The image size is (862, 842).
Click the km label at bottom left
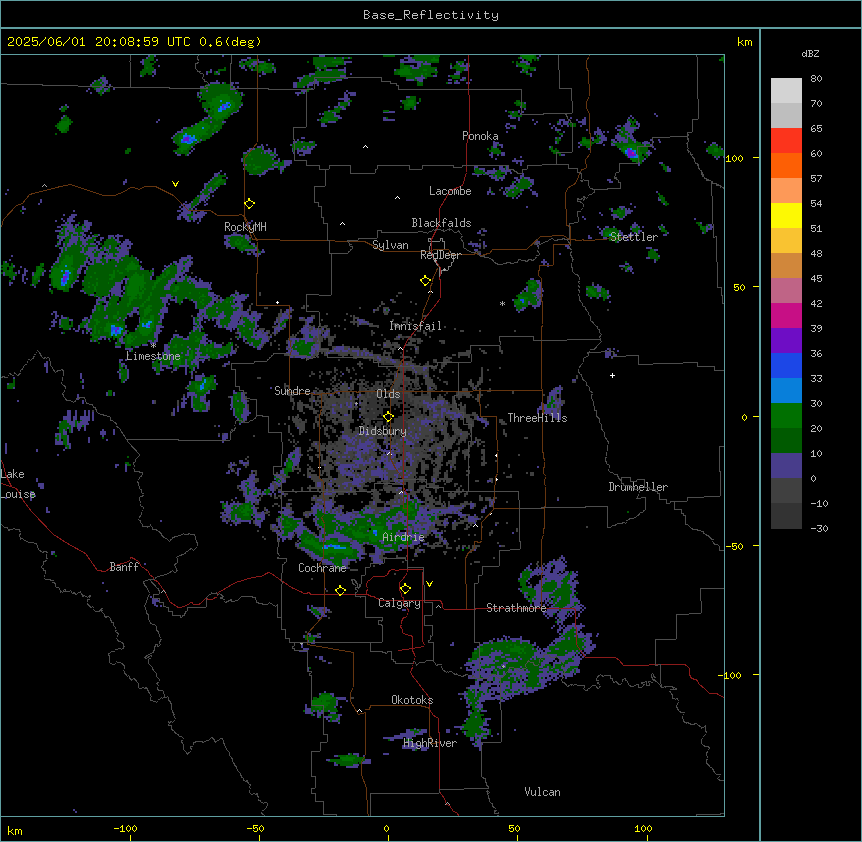pos(15,831)
